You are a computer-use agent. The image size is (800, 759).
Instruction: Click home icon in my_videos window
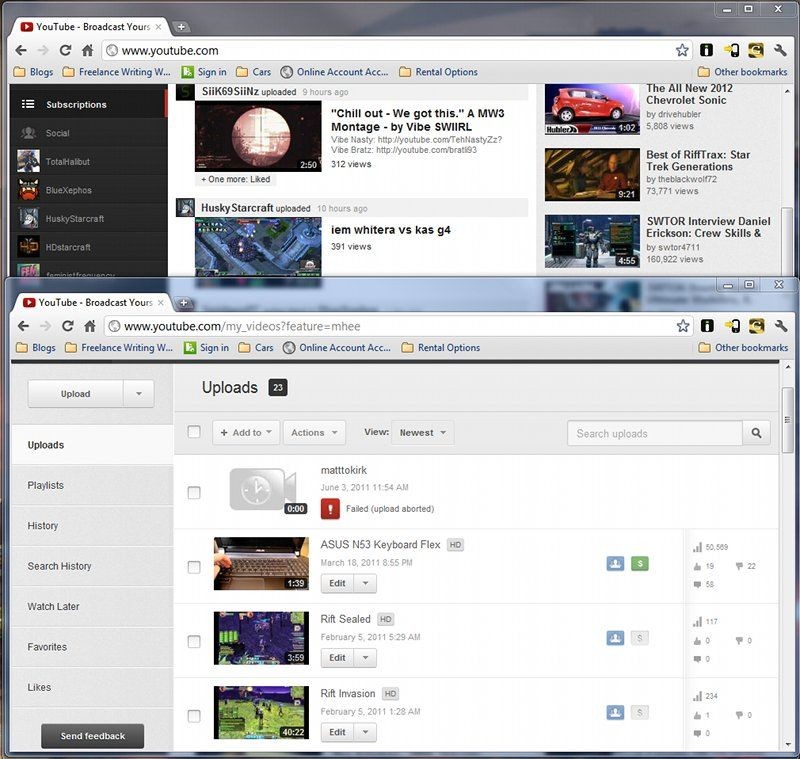click(90, 326)
